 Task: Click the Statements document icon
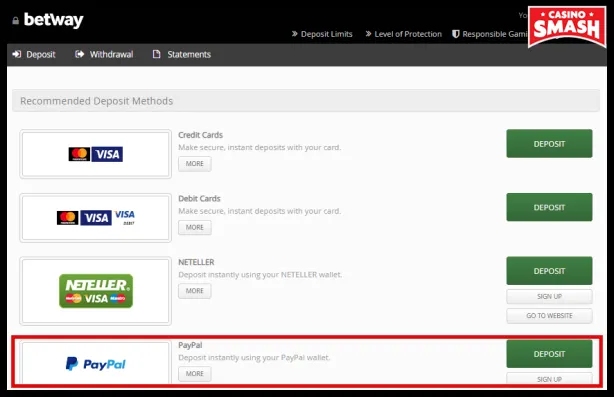(157, 54)
